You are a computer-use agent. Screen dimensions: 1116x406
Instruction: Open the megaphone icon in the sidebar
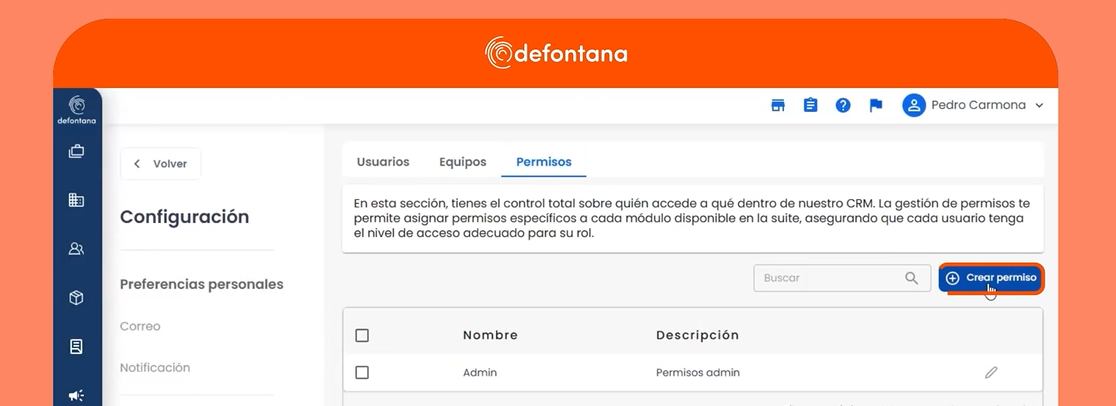click(x=76, y=395)
